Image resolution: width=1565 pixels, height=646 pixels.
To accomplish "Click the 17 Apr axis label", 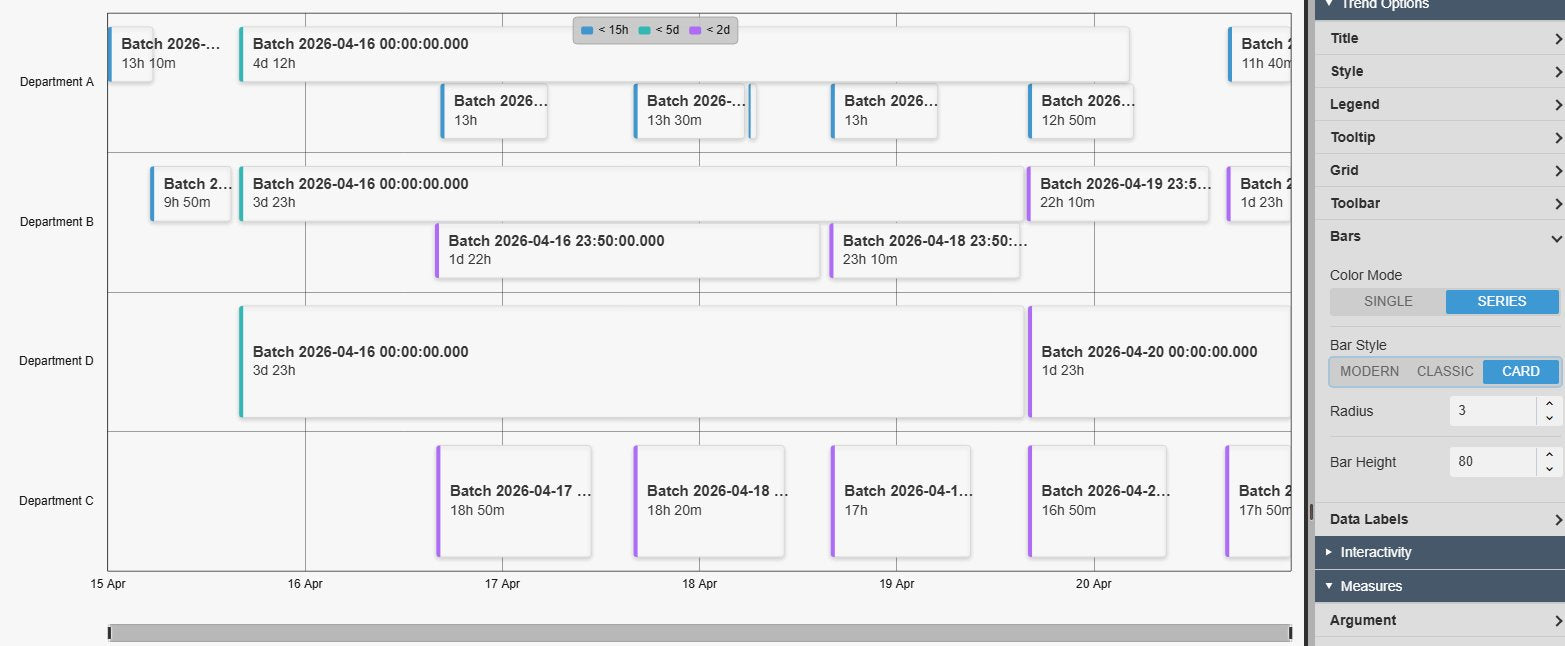I will [502, 583].
